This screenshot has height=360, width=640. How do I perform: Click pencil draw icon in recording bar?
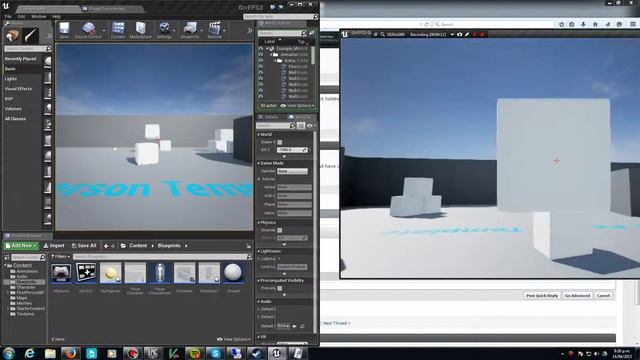coord(467,35)
